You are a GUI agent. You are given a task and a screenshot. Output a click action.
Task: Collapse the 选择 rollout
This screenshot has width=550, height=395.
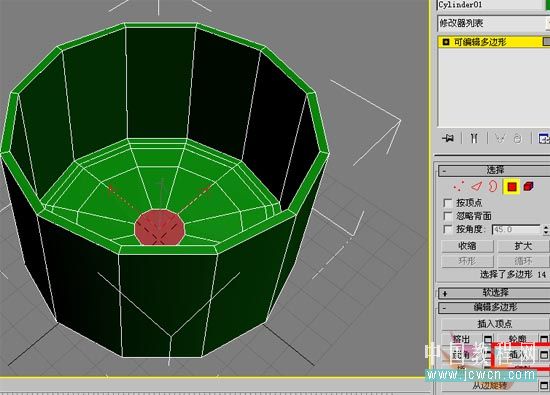tap(494, 170)
